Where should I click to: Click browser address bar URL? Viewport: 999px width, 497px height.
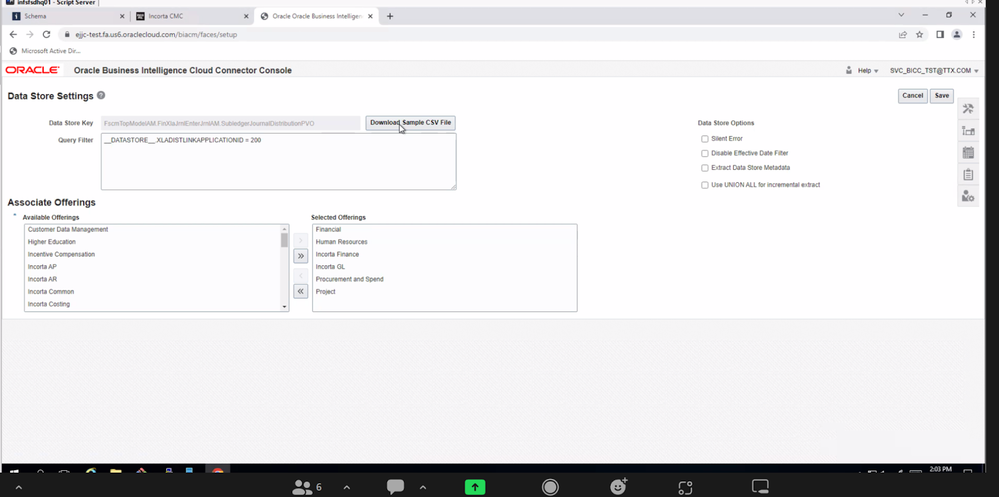point(156,34)
